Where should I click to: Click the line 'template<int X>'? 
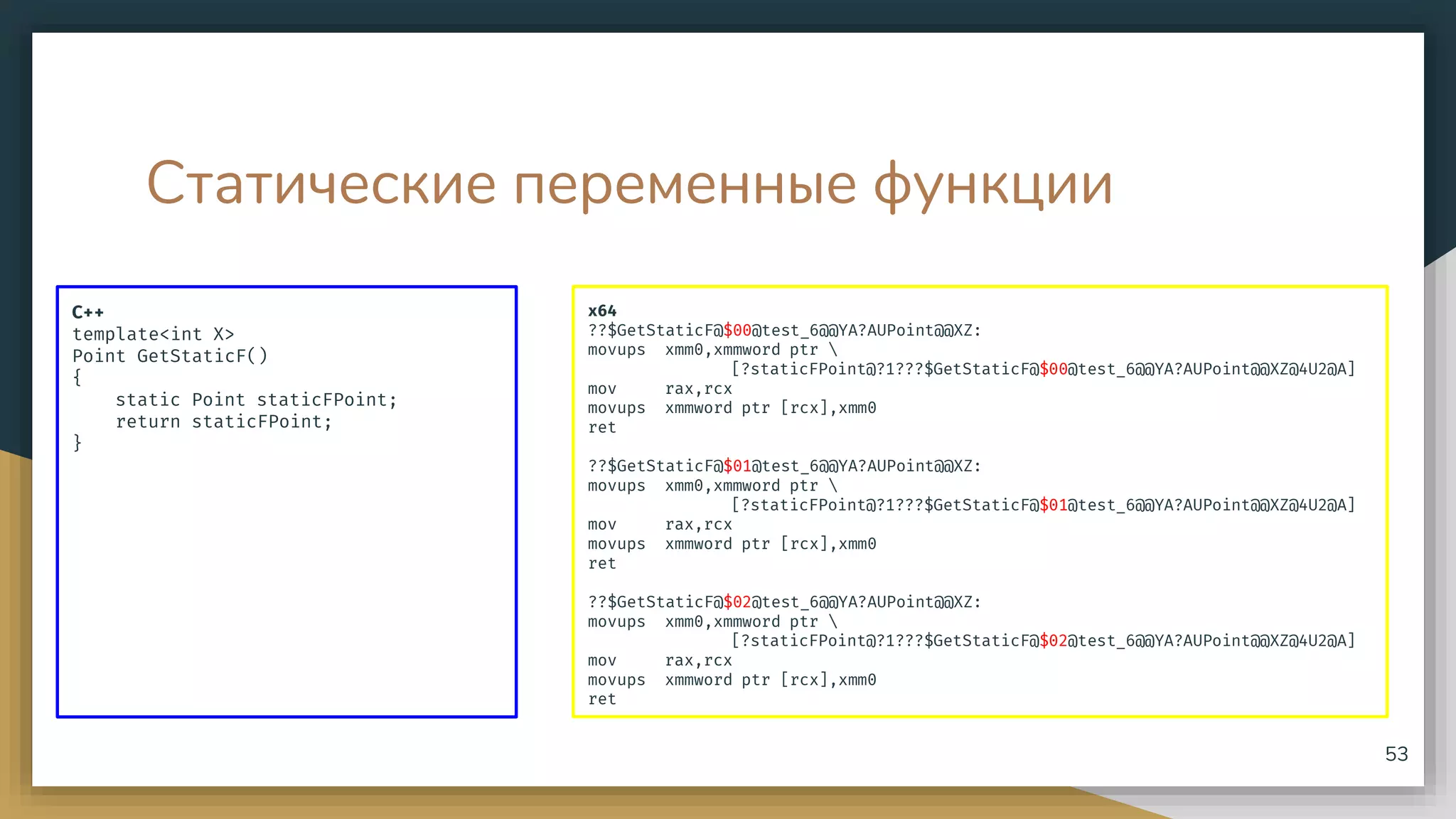click(153, 334)
